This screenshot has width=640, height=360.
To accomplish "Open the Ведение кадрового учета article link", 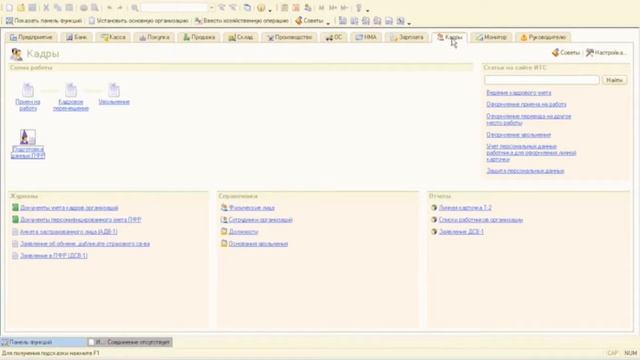I will (x=519, y=93).
